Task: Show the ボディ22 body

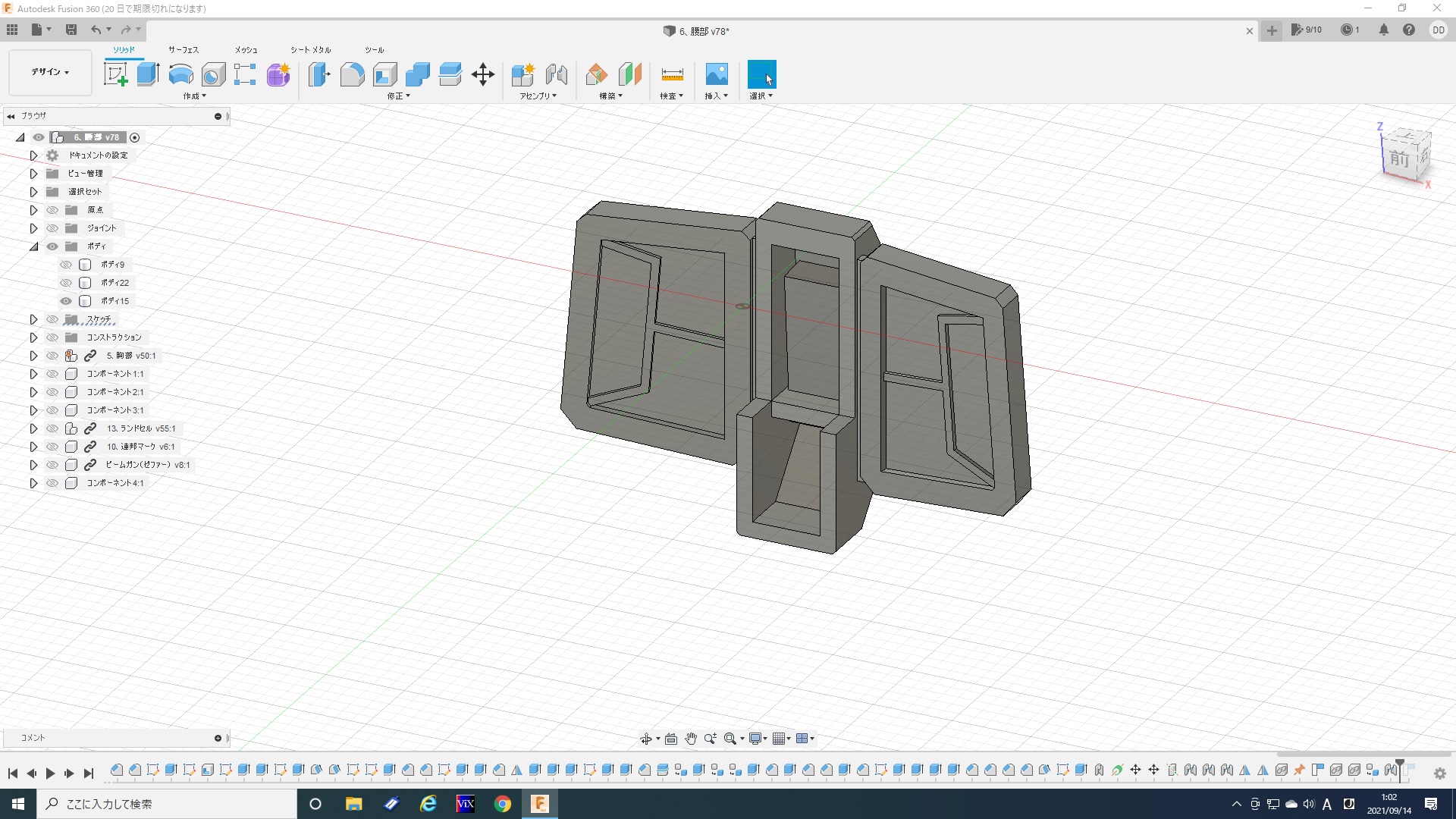Action: 66,283
